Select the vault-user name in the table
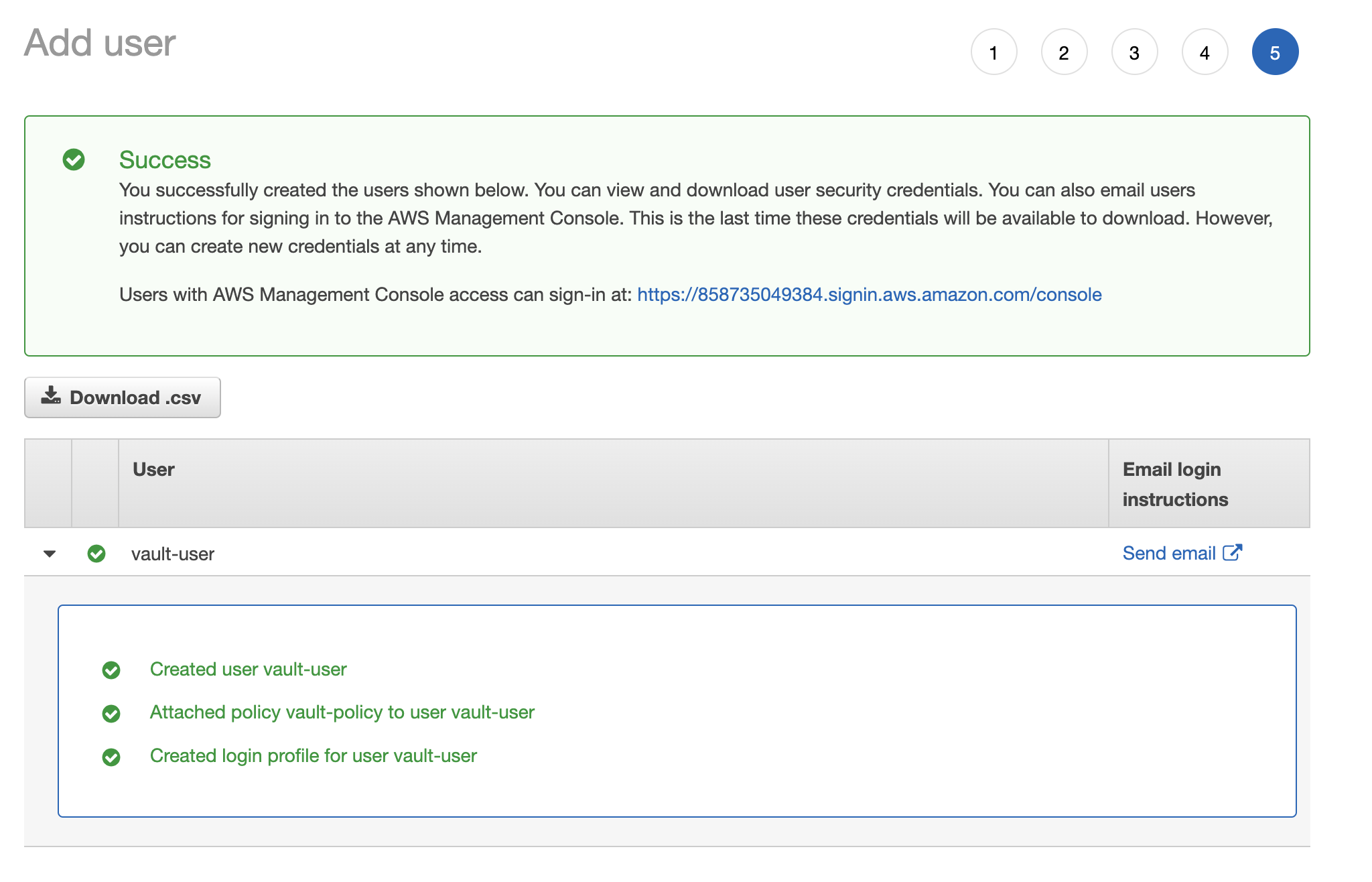This screenshot has width=1372, height=882. (173, 554)
